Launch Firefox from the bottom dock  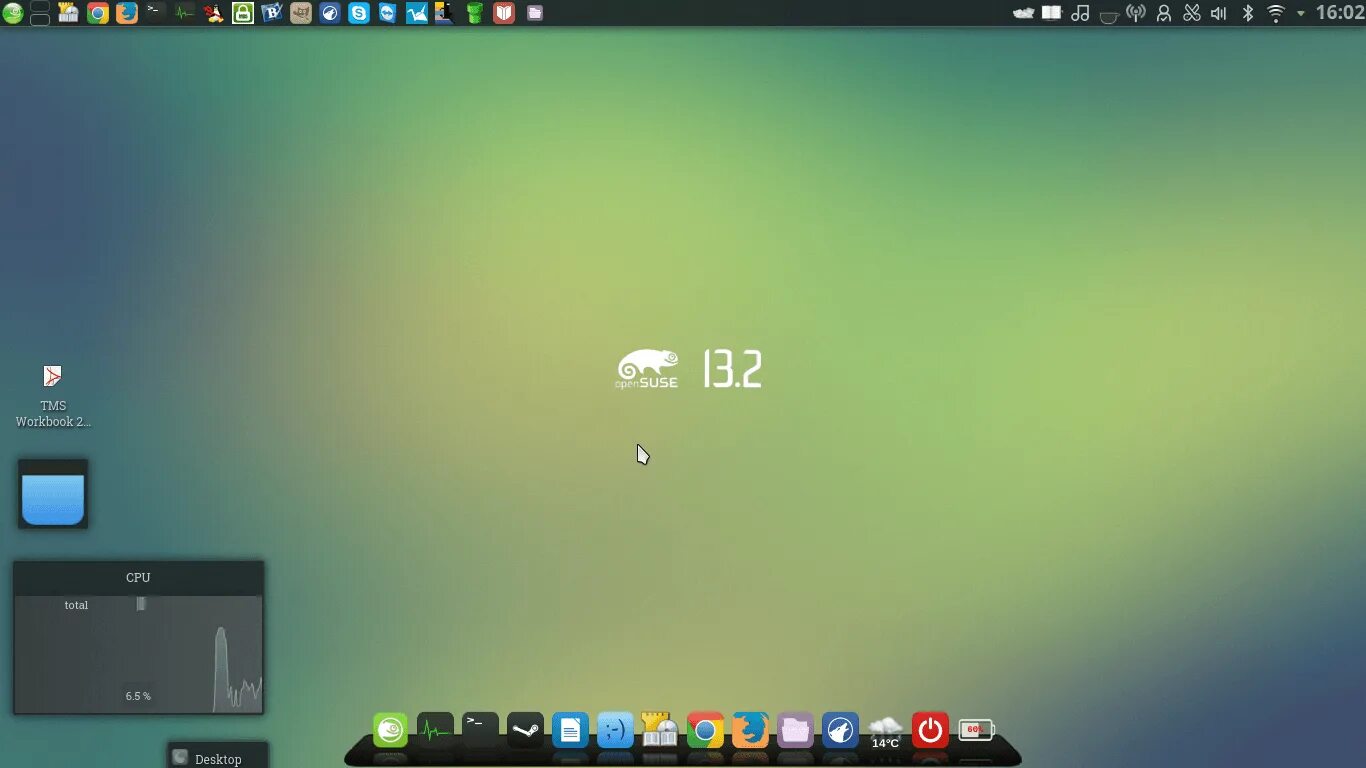[750, 730]
